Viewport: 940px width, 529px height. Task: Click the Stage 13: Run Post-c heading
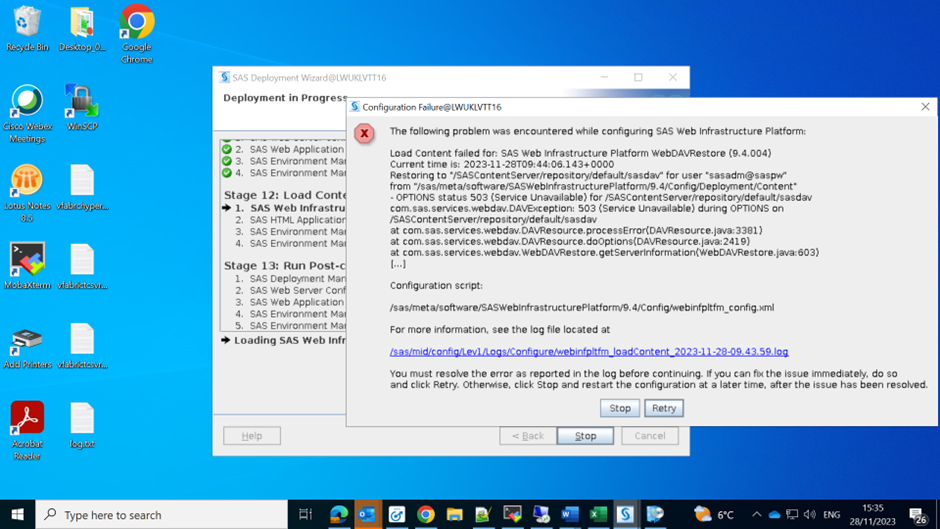point(285,265)
